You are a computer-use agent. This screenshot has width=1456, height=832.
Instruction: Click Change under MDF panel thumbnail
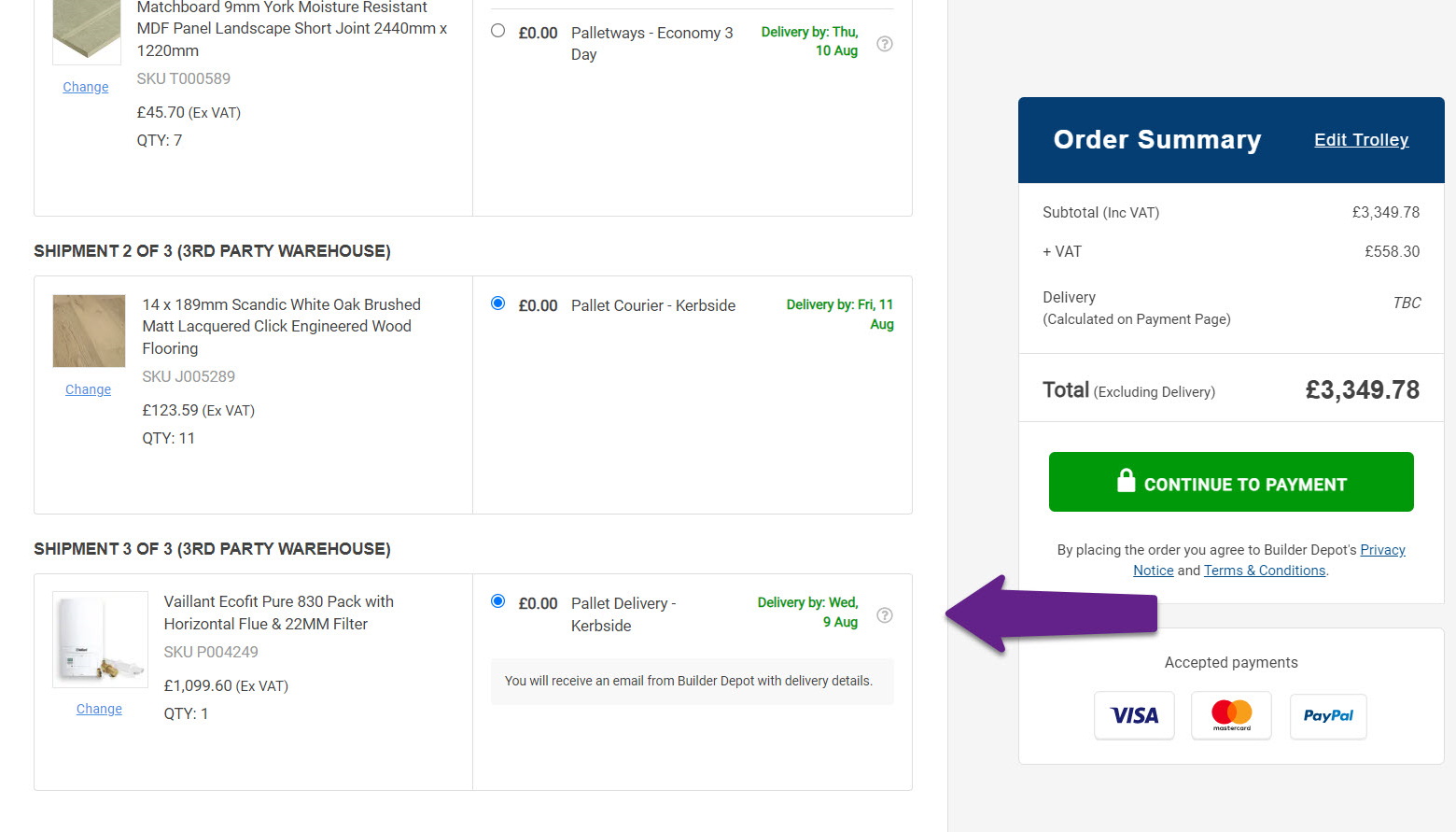click(x=86, y=87)
